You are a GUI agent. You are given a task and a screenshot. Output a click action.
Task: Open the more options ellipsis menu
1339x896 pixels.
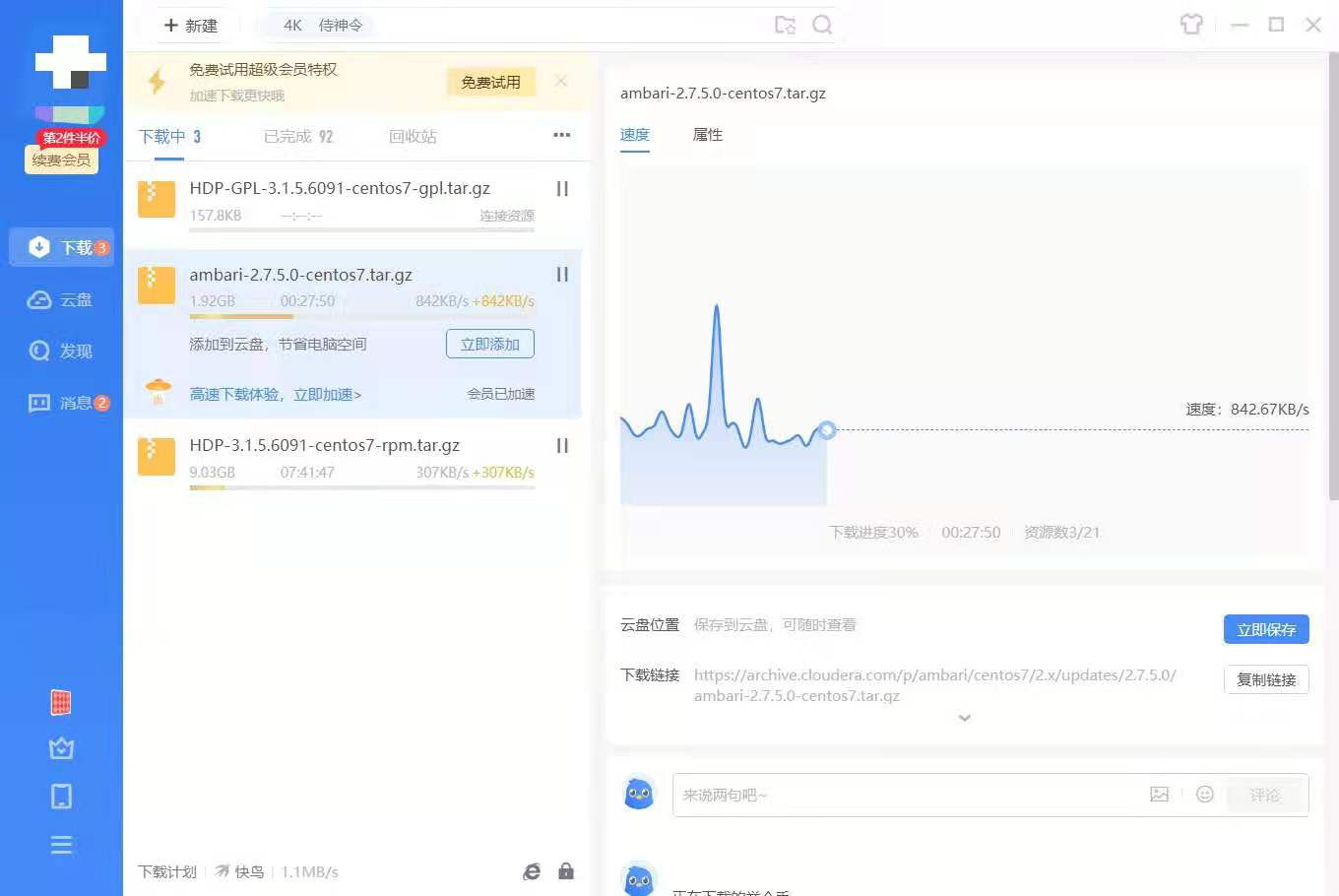point(562,135)
